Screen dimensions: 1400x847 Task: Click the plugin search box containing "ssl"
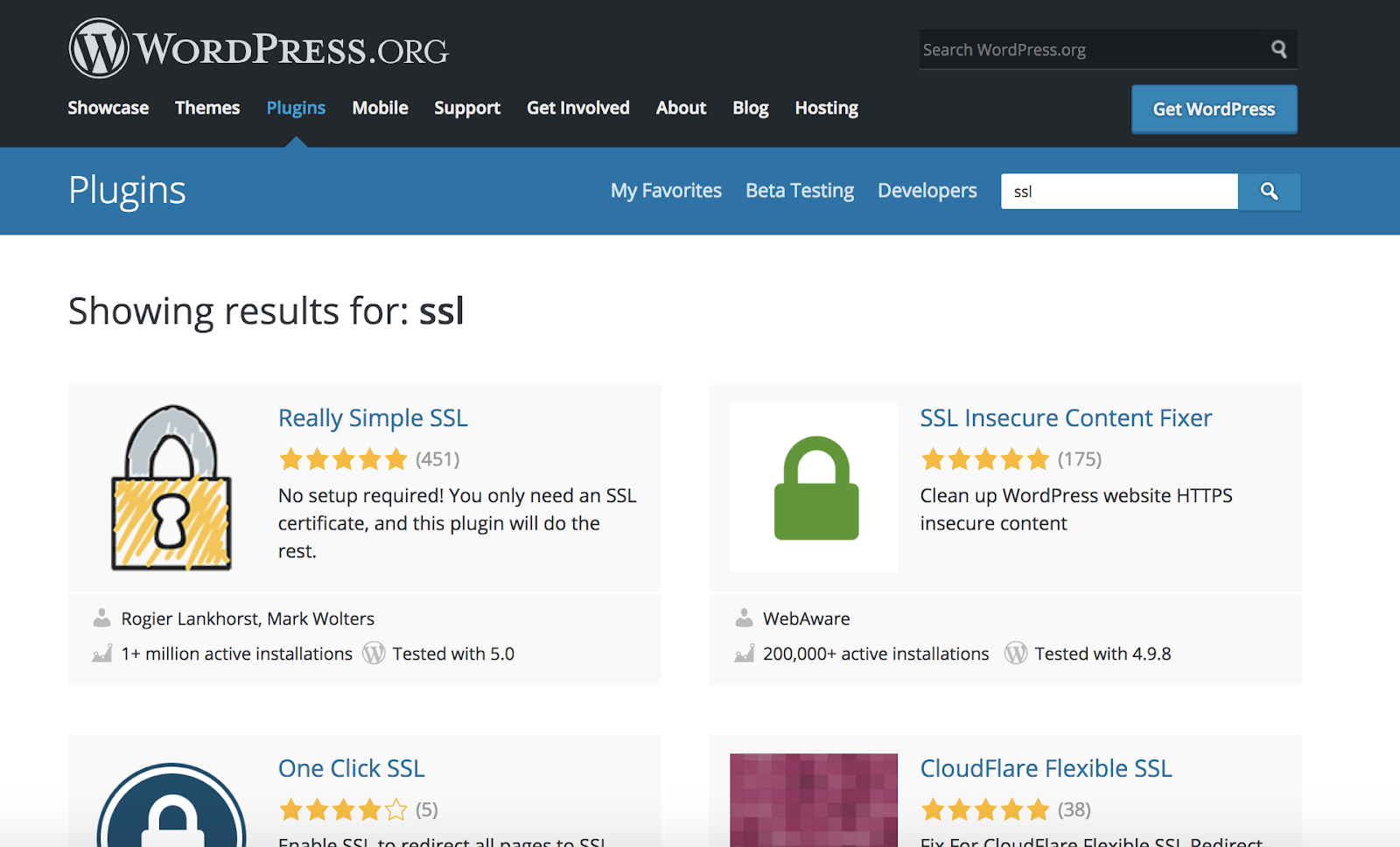point(1119,192)
